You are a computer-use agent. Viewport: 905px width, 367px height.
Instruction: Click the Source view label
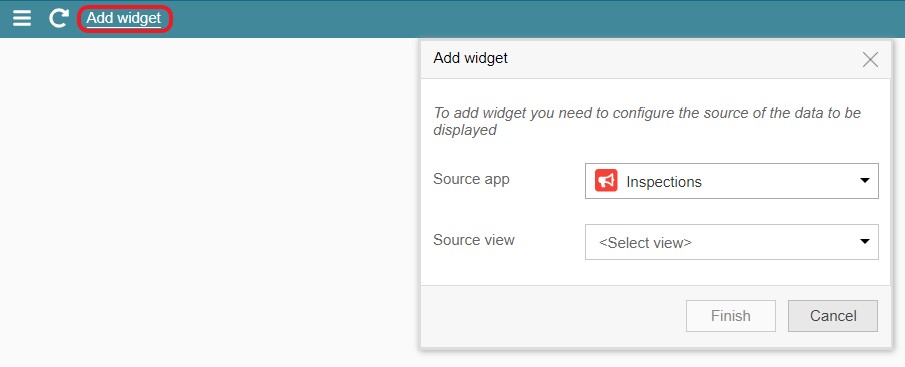coord(473,239)
